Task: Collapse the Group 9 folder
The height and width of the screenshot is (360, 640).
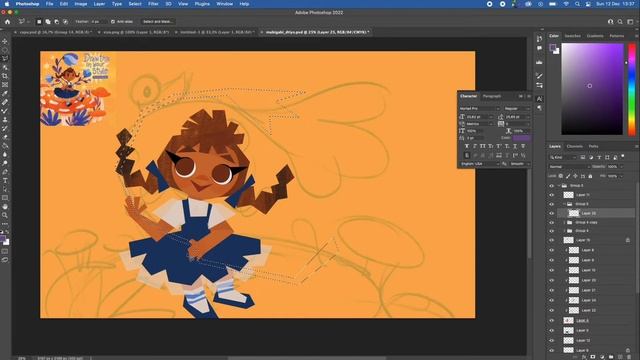Action: coord(564,204)
